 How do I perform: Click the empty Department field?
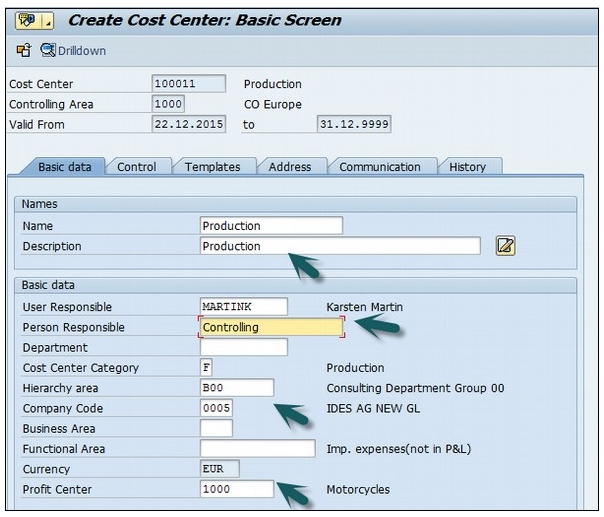click(243, 348)
